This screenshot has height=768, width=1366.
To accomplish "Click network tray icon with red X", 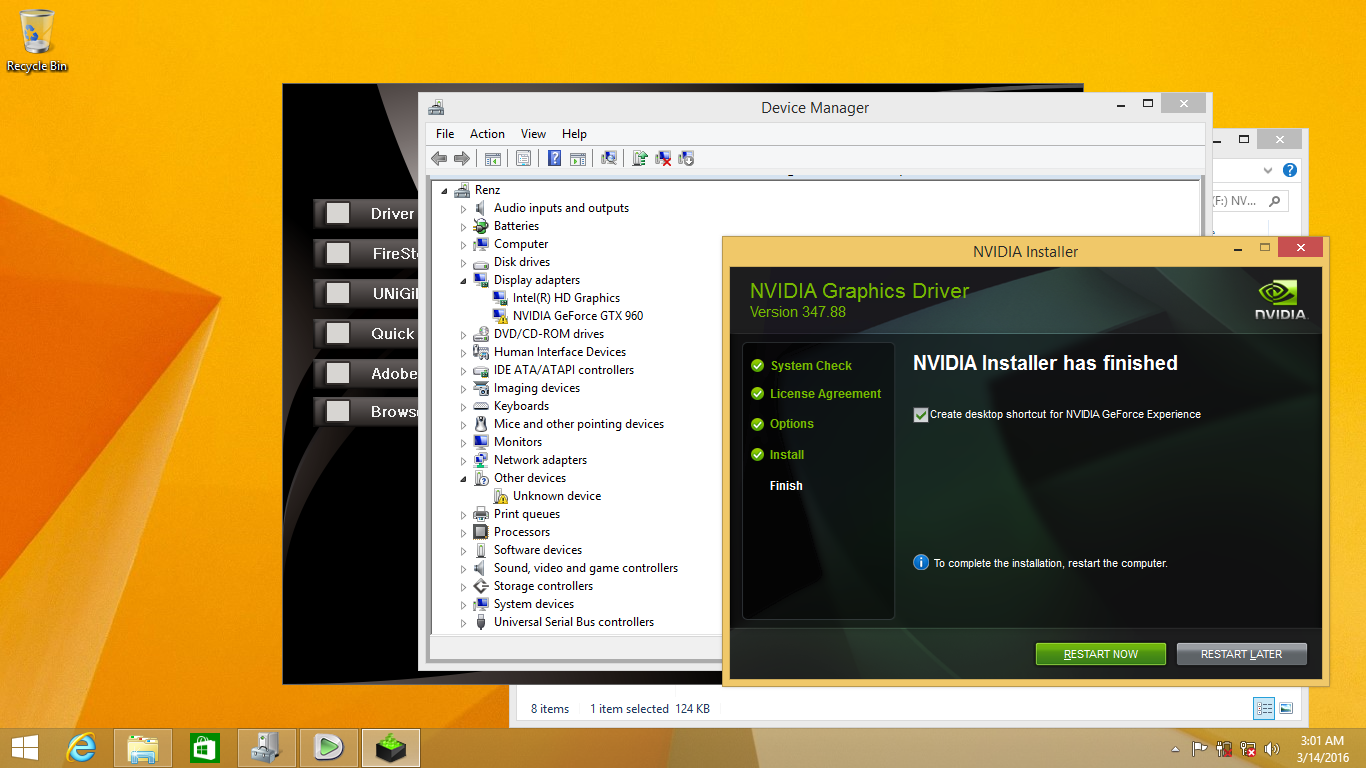I will (x=1248, y=748).
